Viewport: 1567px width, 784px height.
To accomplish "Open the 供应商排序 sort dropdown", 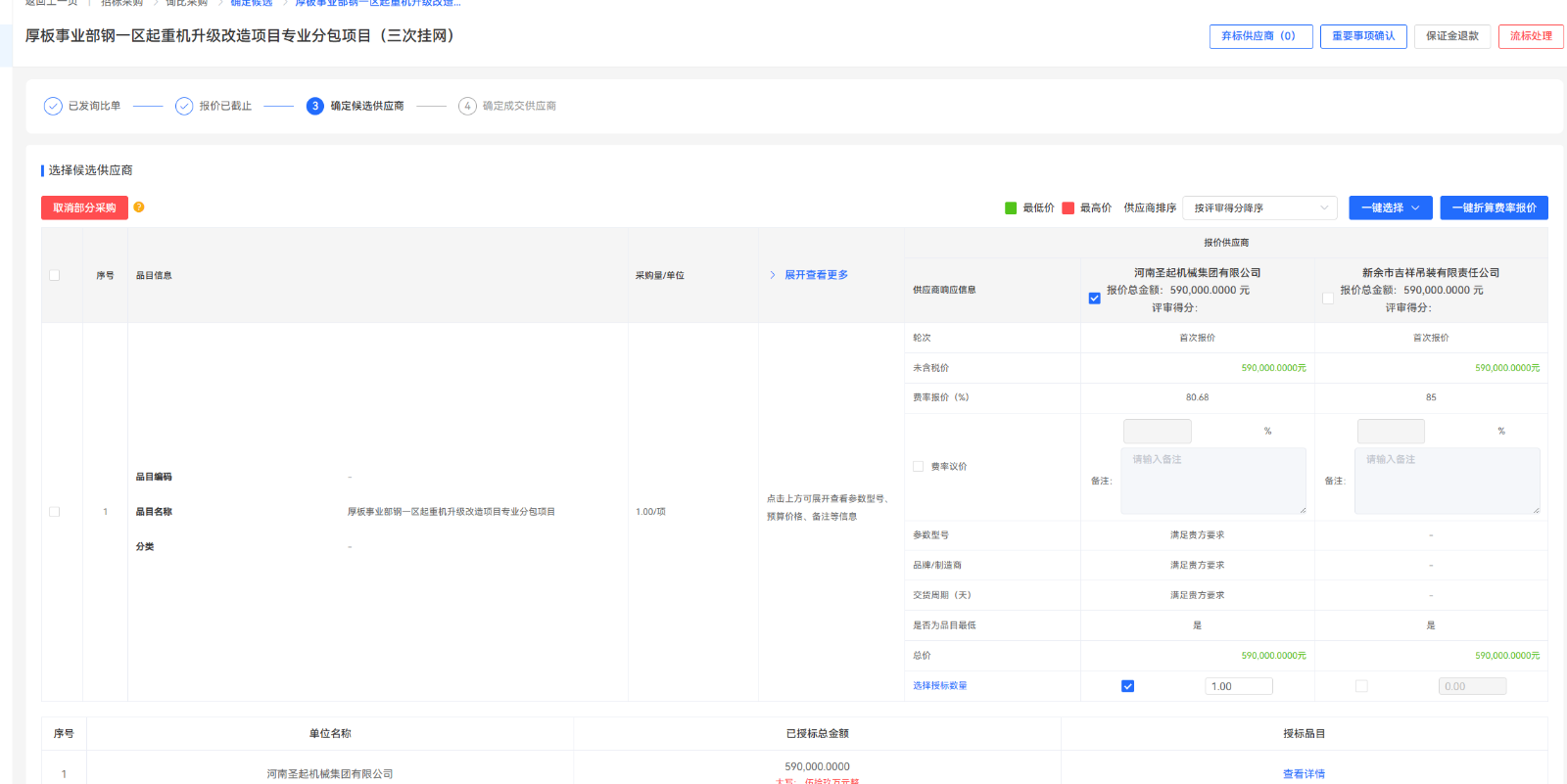I will pyautogui.click(x=1259, y=208).
